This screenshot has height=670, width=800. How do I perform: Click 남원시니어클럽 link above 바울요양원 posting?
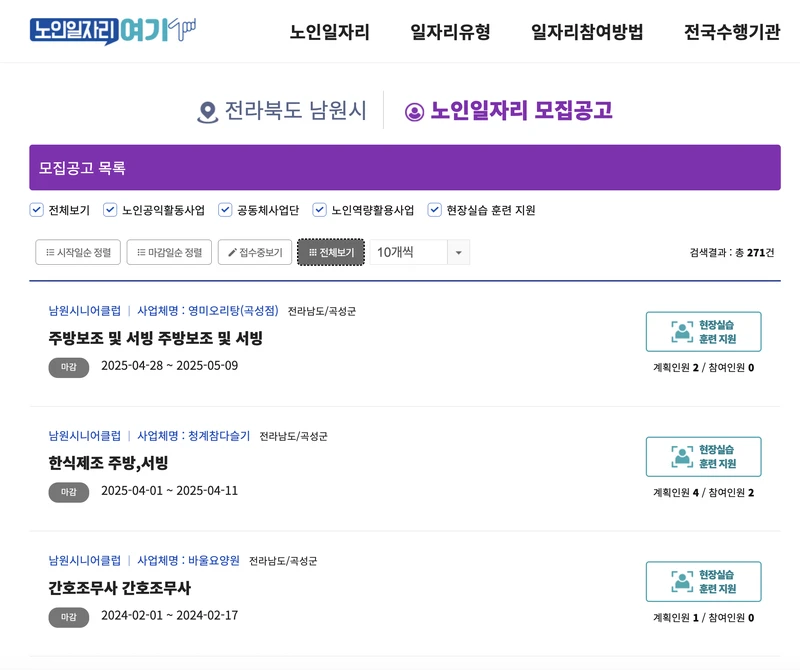coord(85,560)
